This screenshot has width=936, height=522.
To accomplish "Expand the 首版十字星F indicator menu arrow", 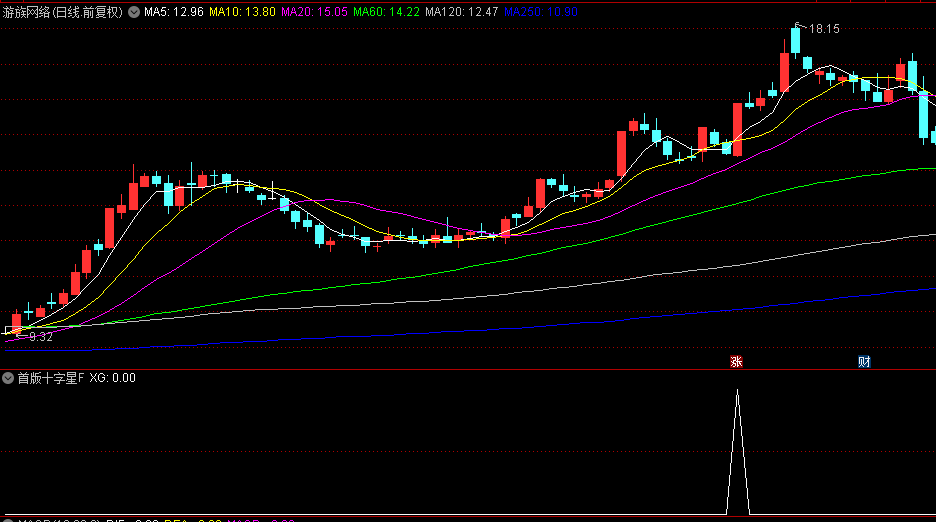I will (x=8, y=378).
